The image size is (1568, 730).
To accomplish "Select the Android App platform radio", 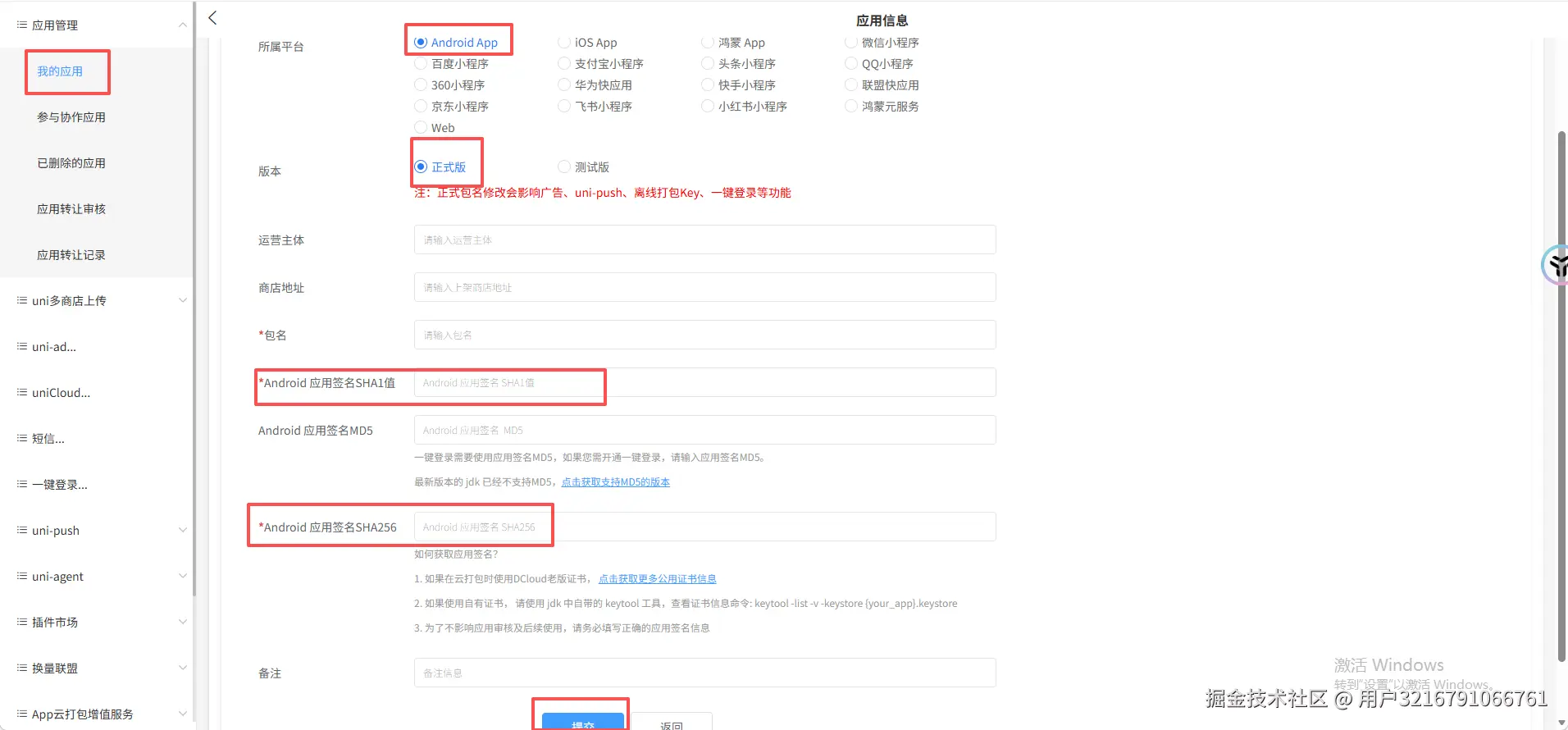I will [421, 43].
